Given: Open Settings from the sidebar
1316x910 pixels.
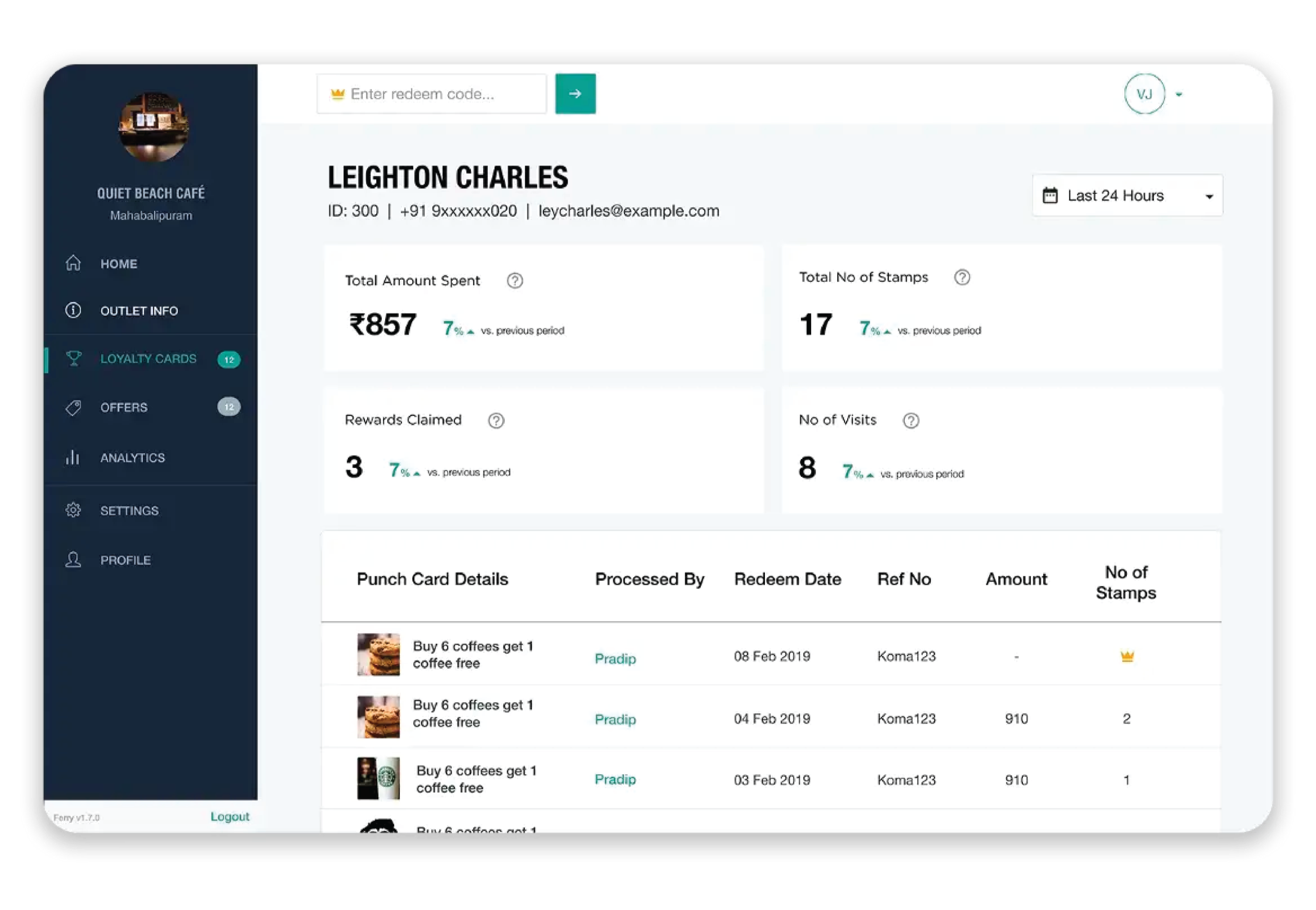Looking at the screenshot, I should pyautogui.click(x=130, y=511).
